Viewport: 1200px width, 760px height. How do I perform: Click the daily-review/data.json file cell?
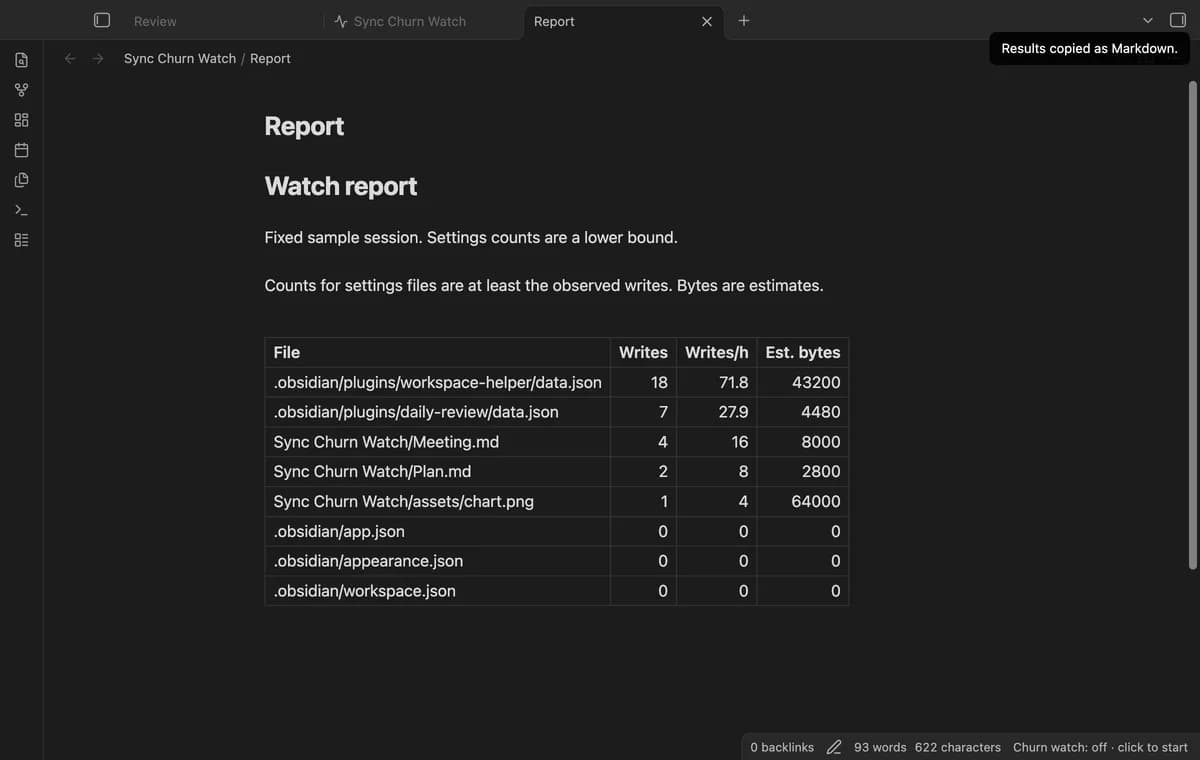tap(437, 412)
